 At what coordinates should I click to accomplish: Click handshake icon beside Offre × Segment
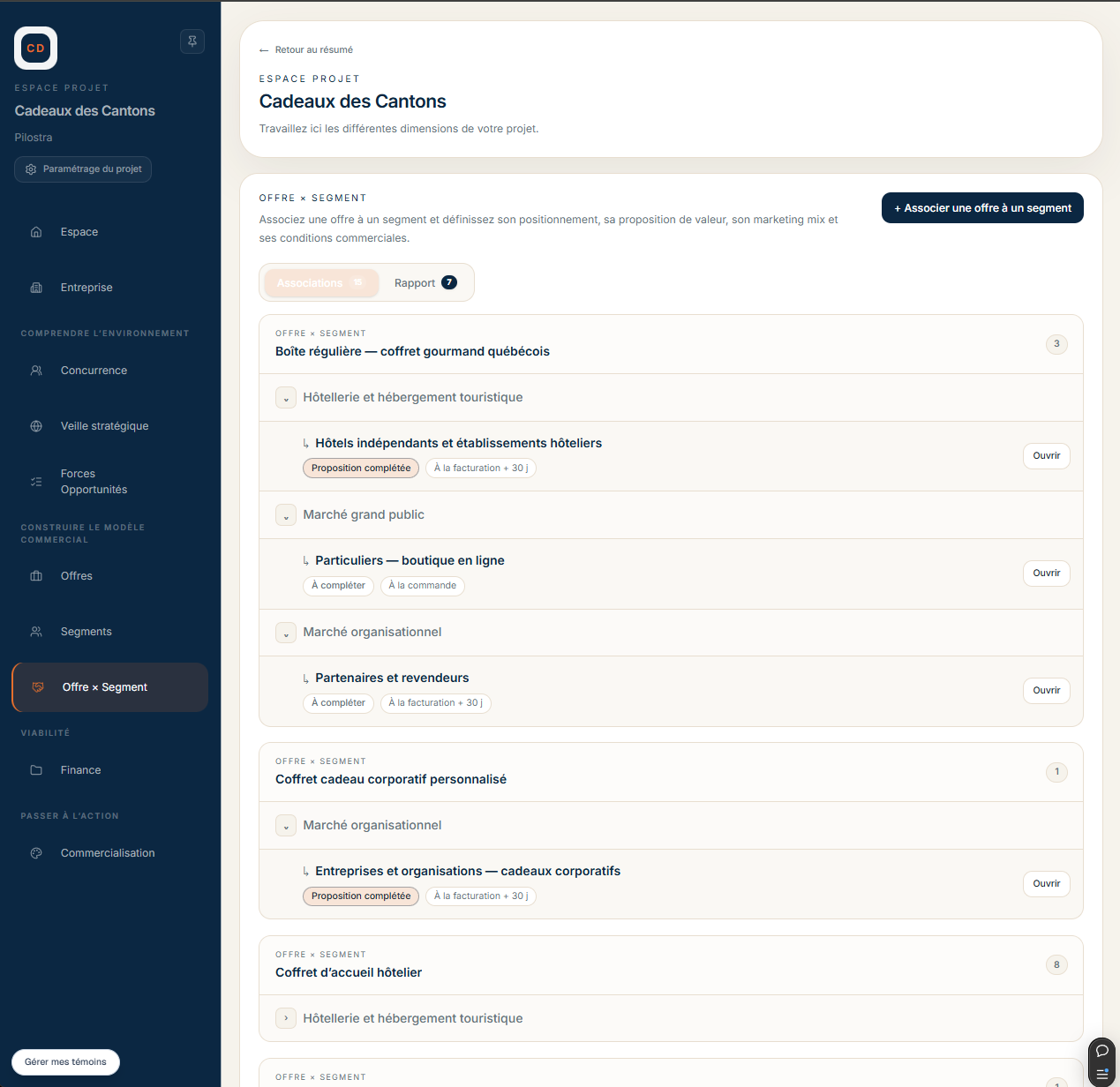pyautogui.click(x=38, y=687)
